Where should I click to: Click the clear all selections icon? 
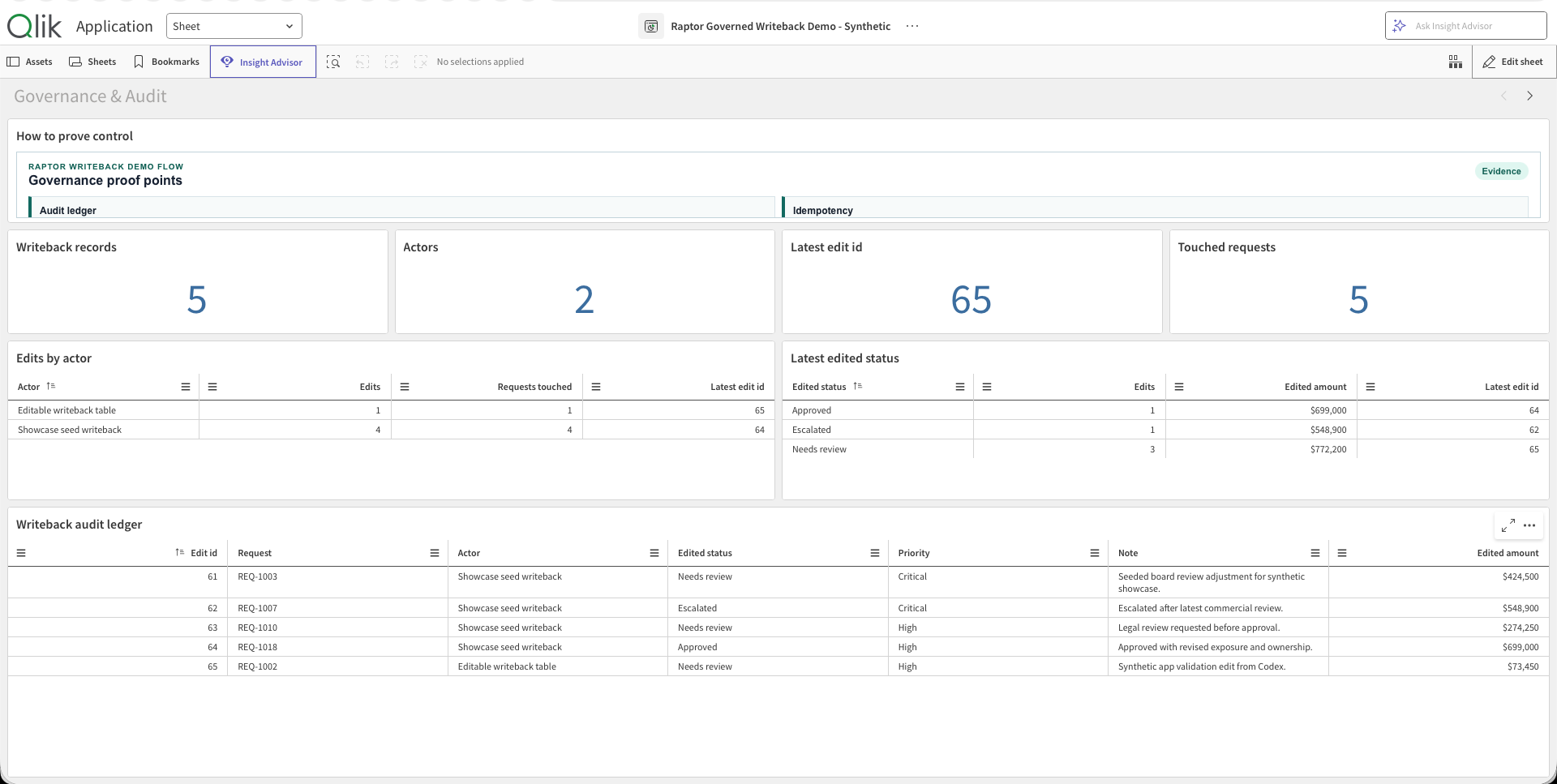420,62
